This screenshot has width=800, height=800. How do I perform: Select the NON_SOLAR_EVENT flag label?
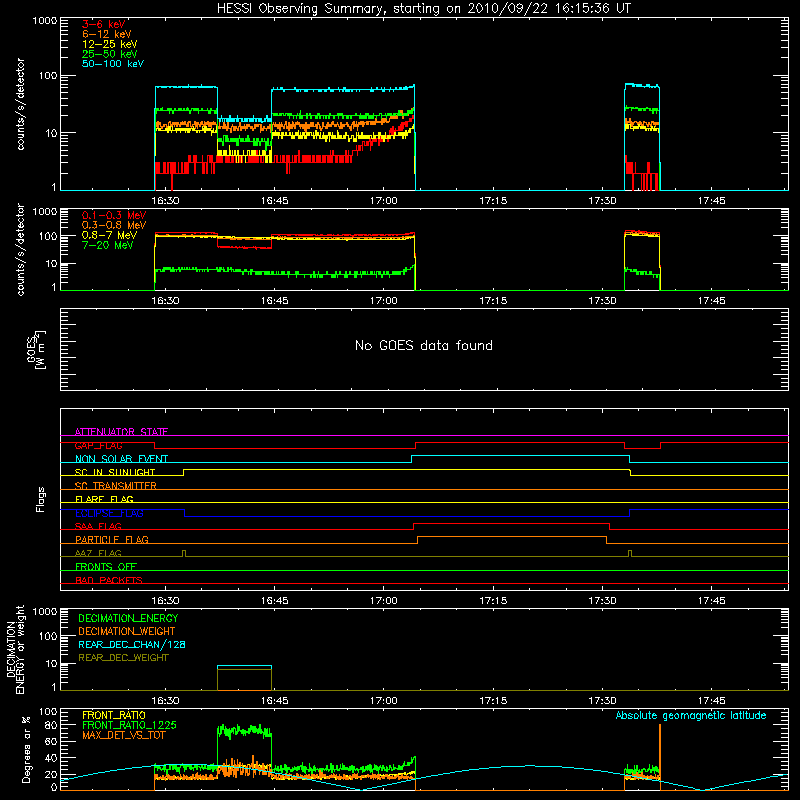(x=121, y=459)
